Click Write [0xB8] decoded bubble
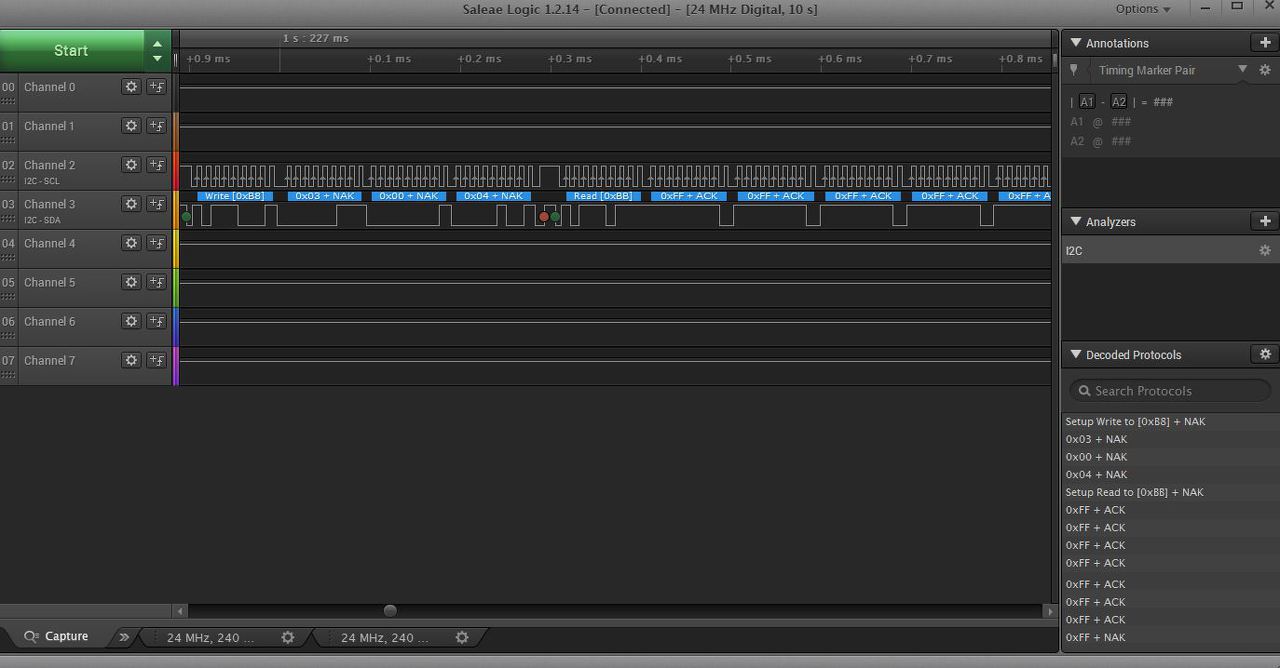The image size is (1280, 668). tap(235, 196)
